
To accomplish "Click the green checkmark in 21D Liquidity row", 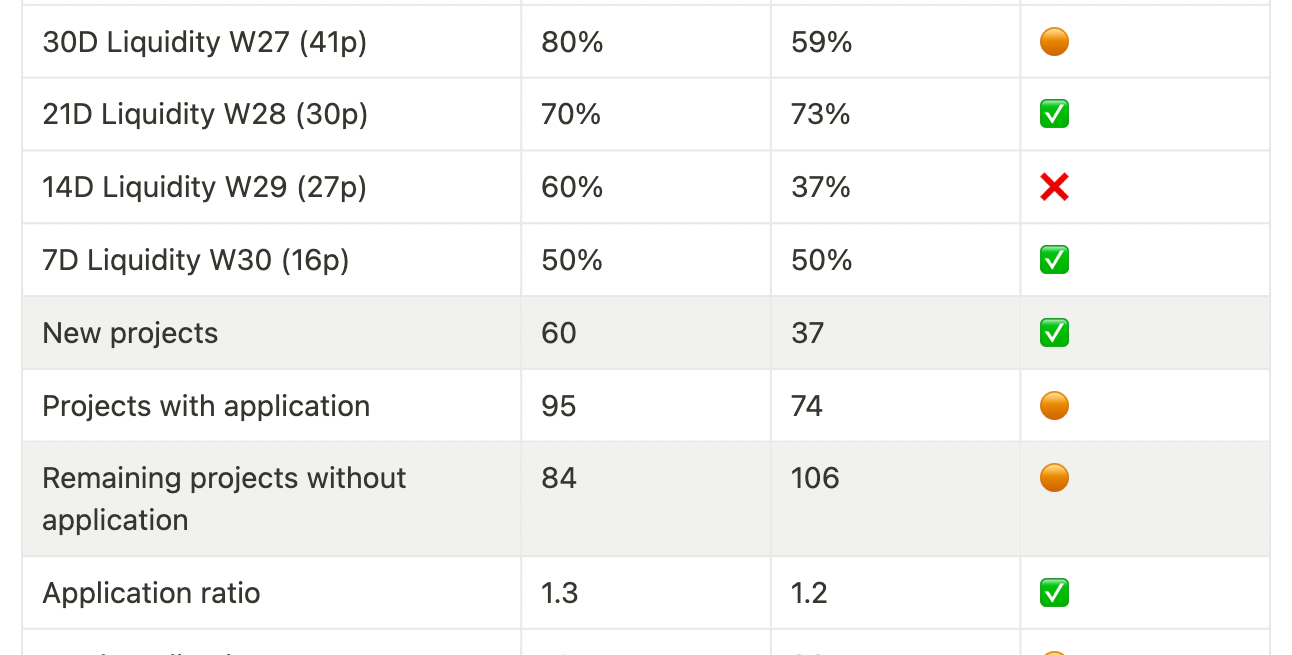I will [1054, 114].
